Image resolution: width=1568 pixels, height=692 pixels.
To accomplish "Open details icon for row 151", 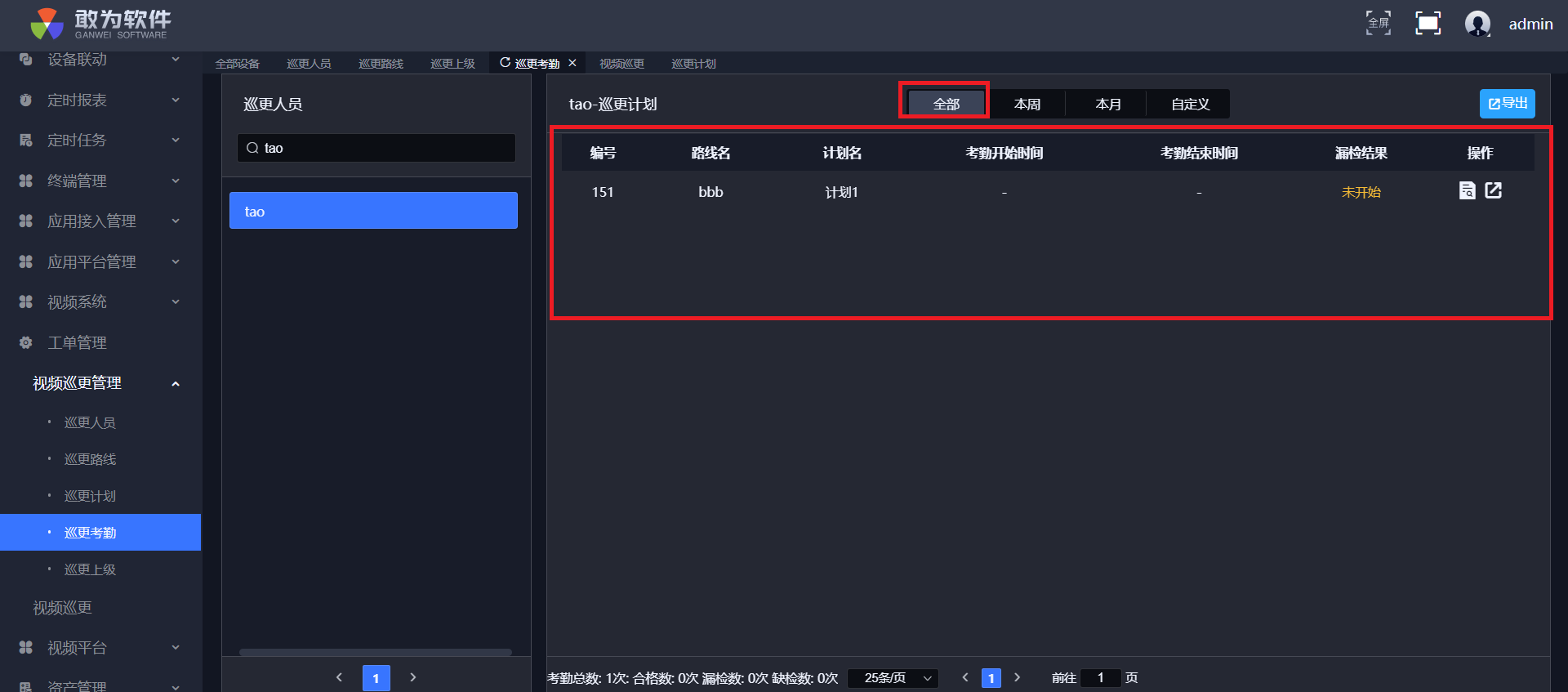I will coord(1467,190).
